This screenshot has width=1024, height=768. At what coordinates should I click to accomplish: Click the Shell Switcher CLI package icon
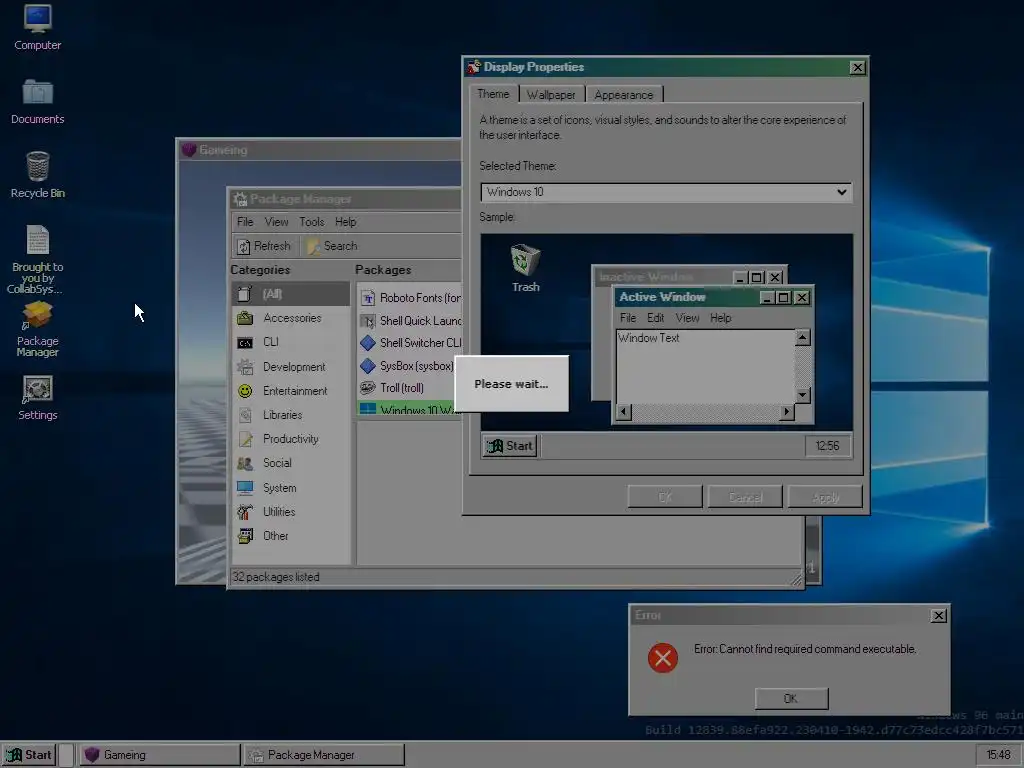[368, 343]
